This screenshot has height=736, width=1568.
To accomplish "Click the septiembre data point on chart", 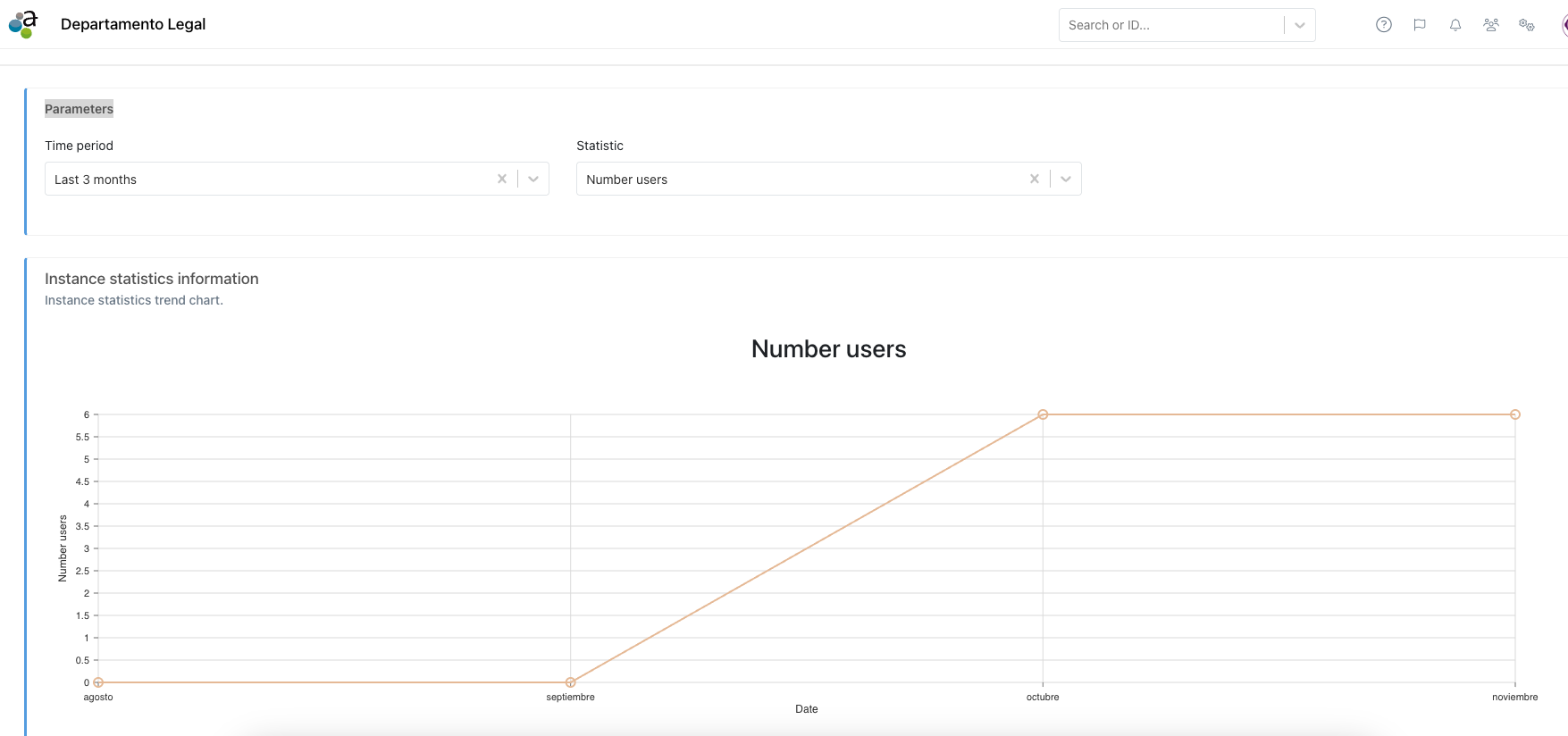I will coord(570,682).
